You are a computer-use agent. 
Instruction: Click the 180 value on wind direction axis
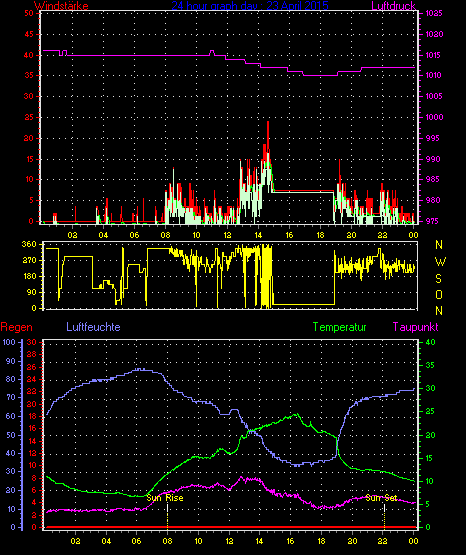(29, 276)
